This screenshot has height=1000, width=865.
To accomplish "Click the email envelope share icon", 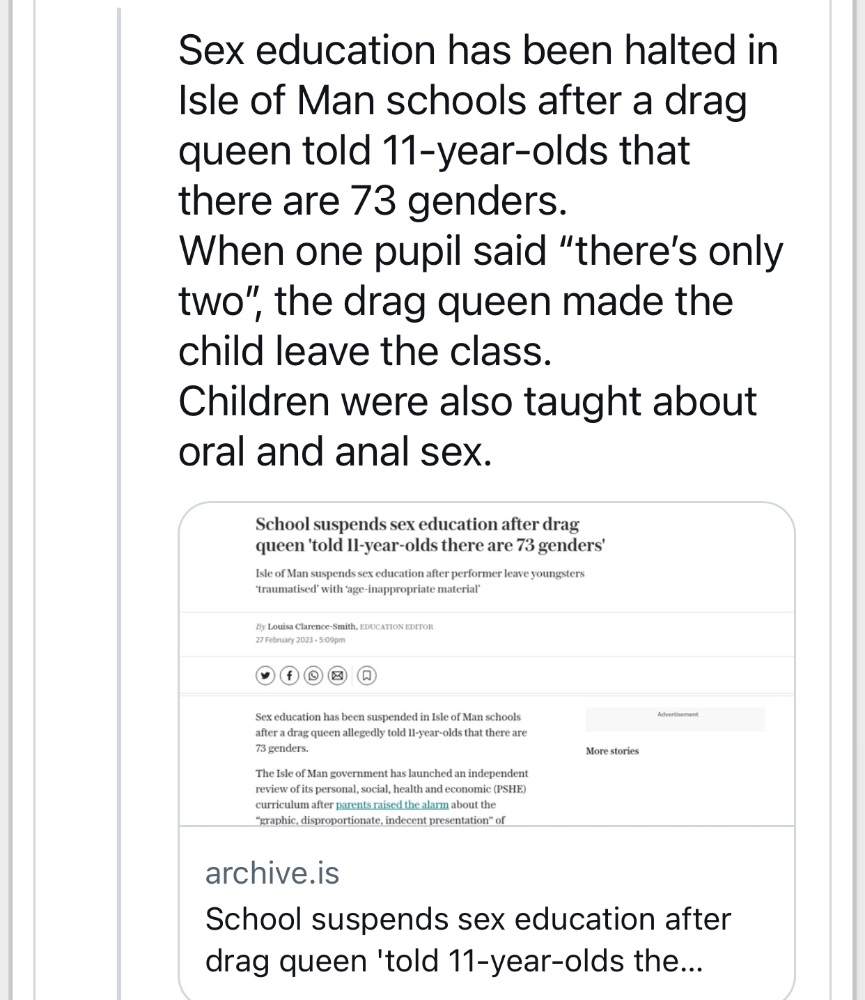I will tap(337, 675).
